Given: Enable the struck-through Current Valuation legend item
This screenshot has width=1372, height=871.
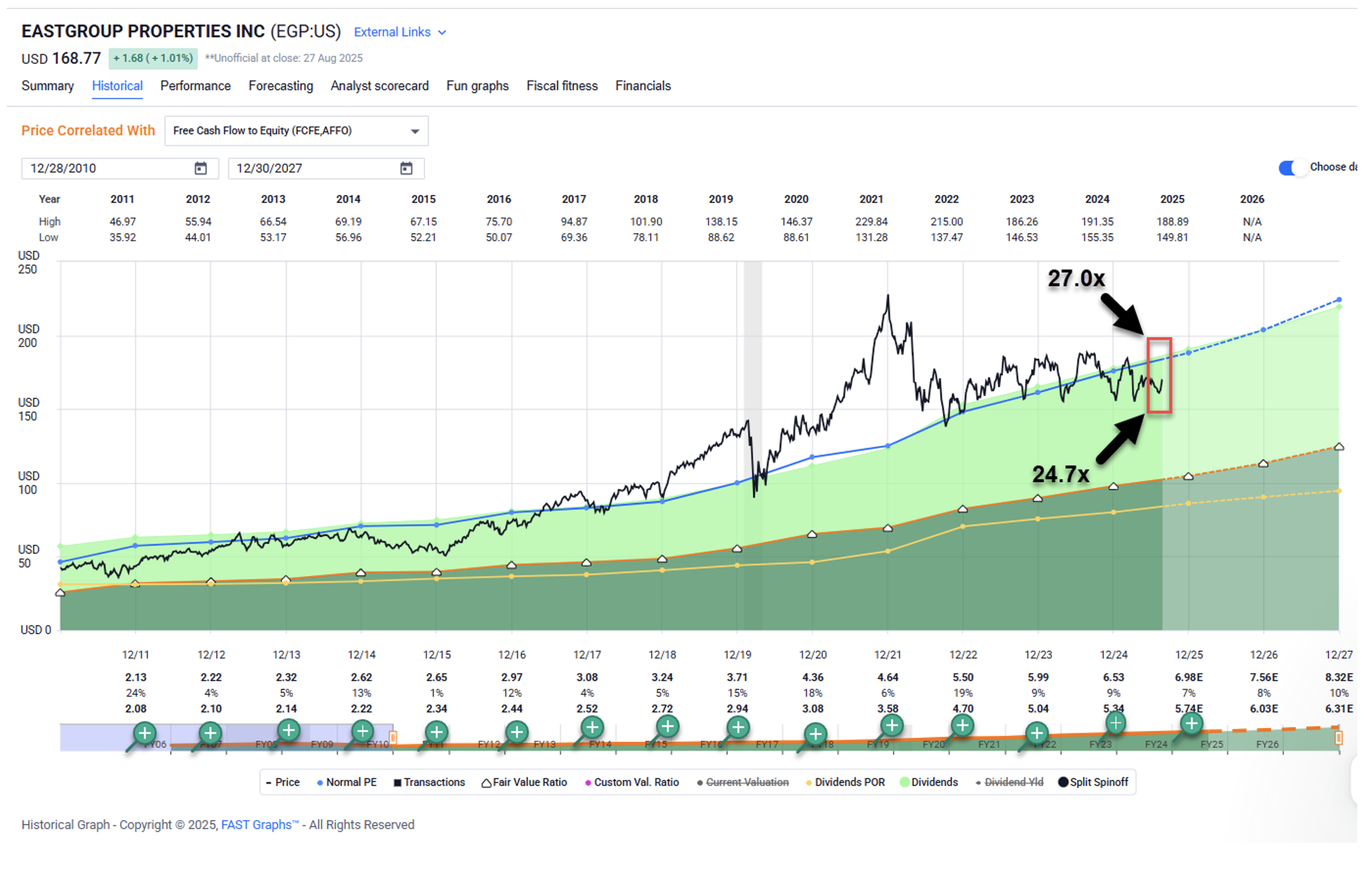Looking at the screenshot, I should pos(743,783).
